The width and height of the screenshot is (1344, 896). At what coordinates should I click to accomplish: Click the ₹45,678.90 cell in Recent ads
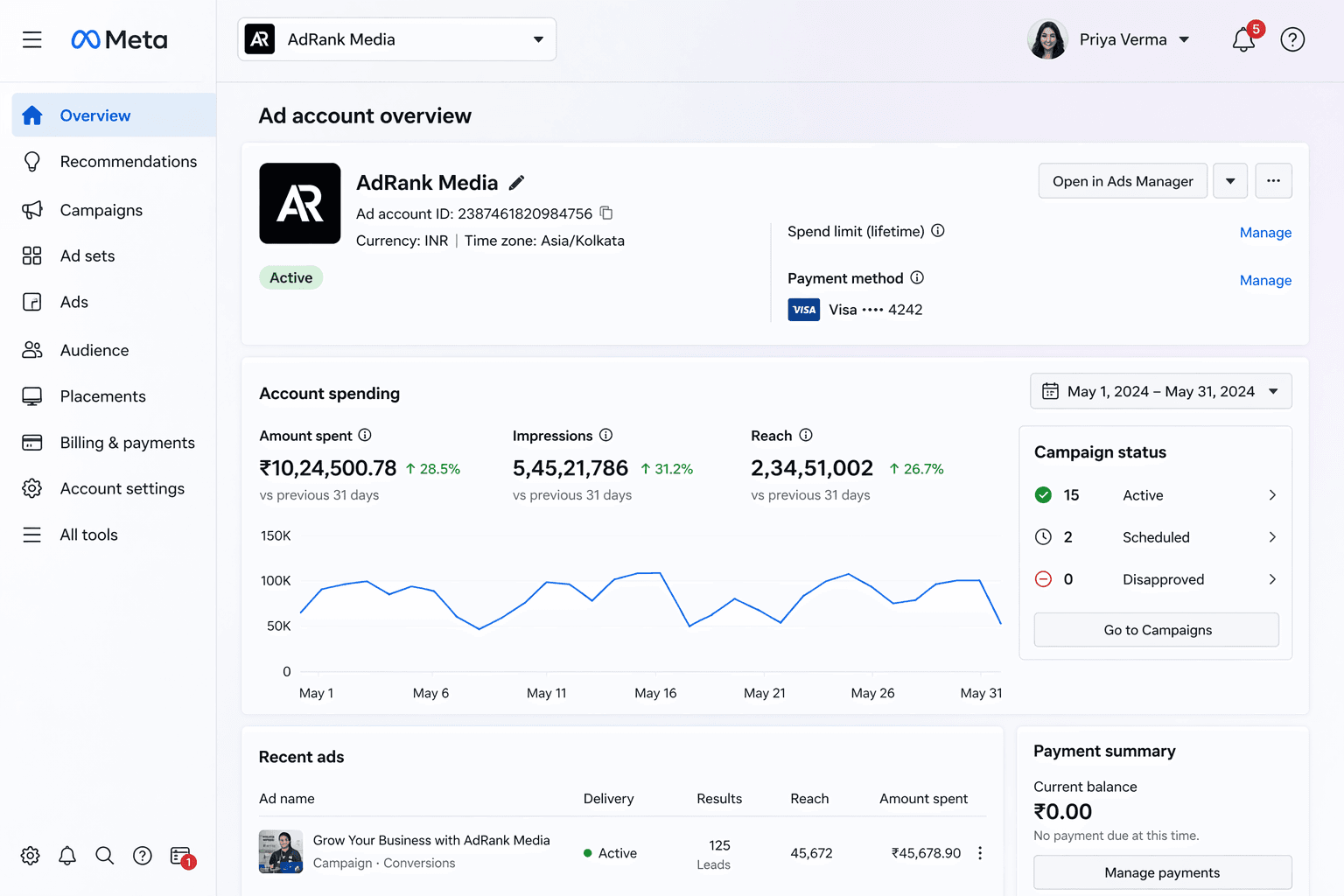tap(926, 853)
